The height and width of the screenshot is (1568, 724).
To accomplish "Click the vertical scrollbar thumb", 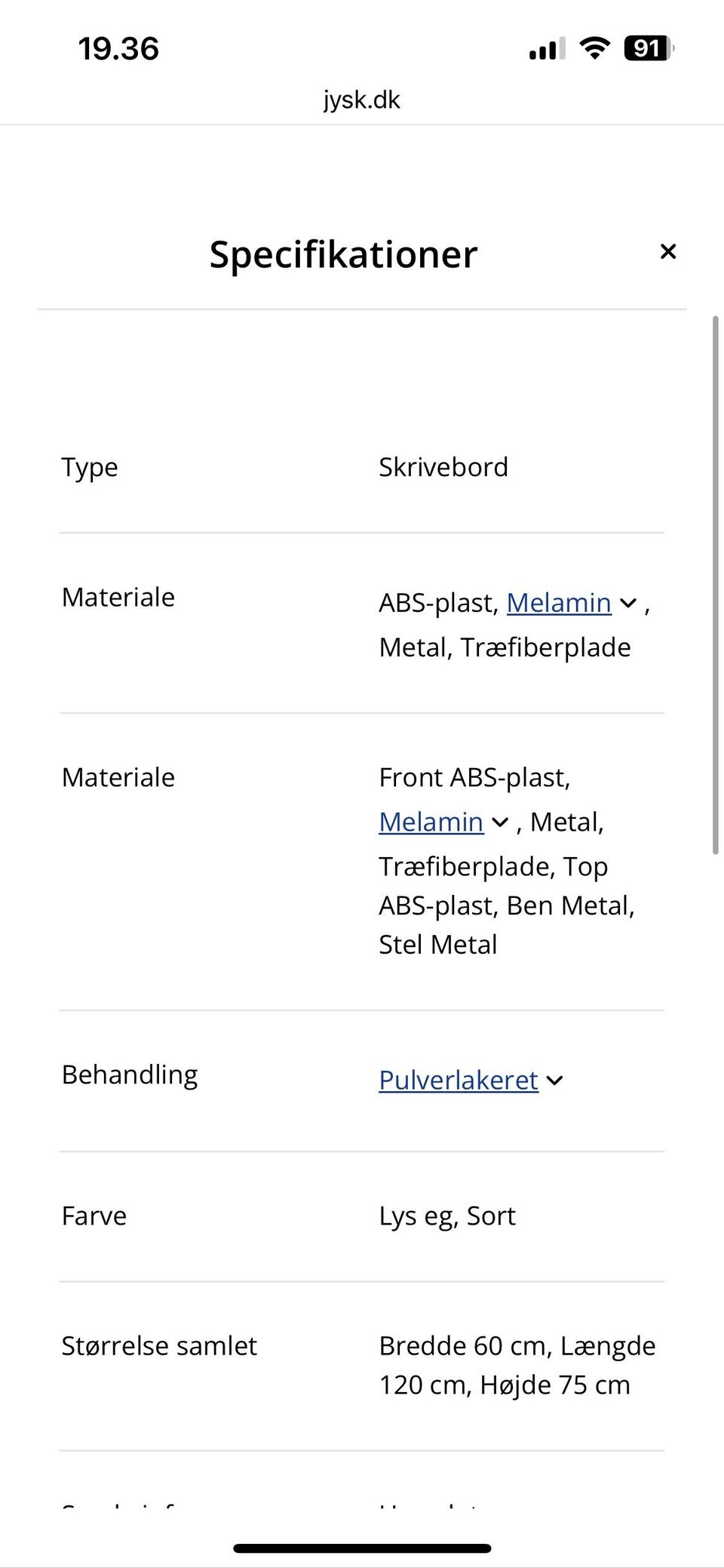I will click(x=716, y=585).
